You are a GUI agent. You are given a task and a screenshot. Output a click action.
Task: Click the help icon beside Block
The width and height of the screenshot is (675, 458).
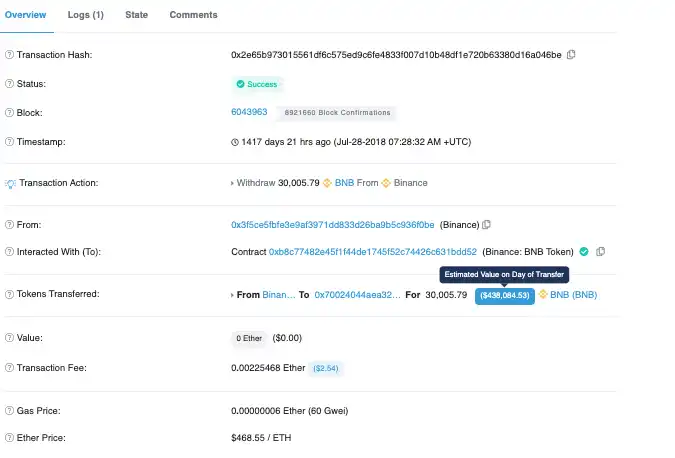coord(9,113)
